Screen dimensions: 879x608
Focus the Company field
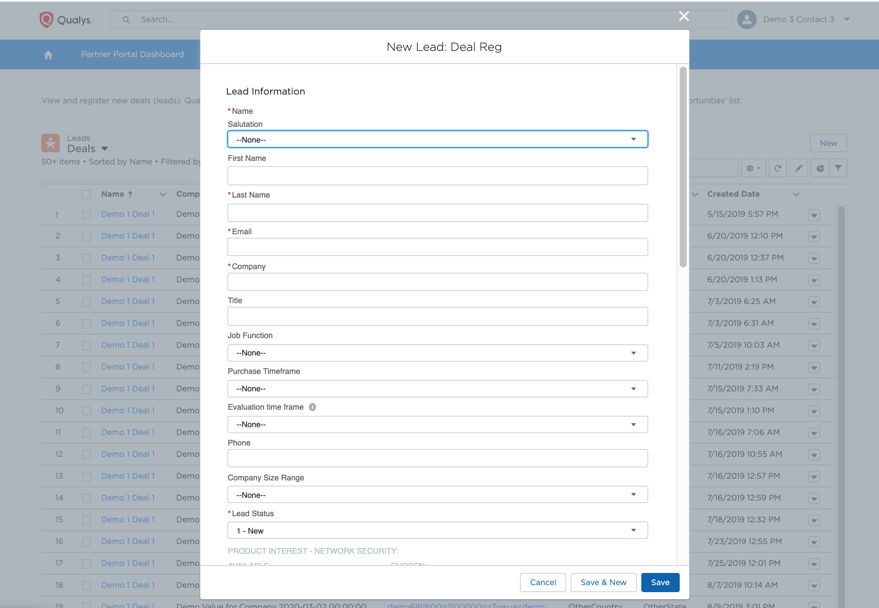pos(437,282)
